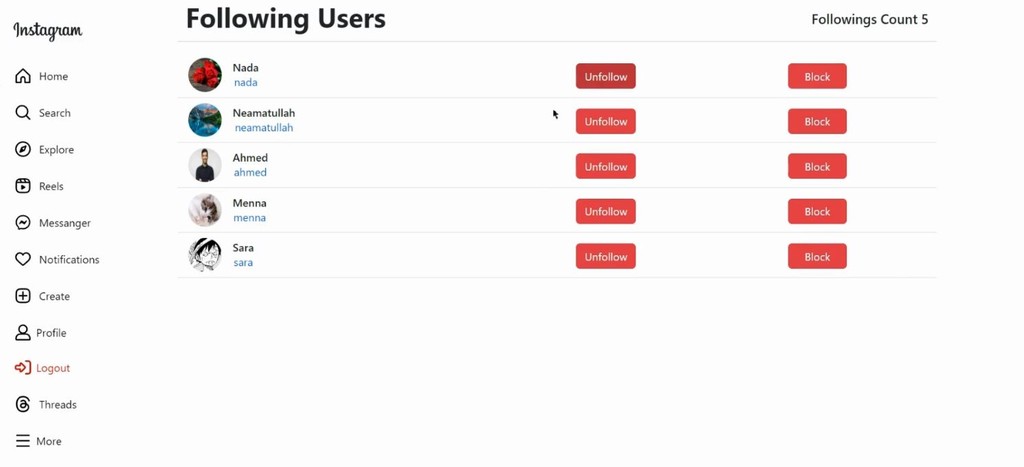Open the Threads icon
This screenshot has width=1024, height=467.
click(23, 404)
